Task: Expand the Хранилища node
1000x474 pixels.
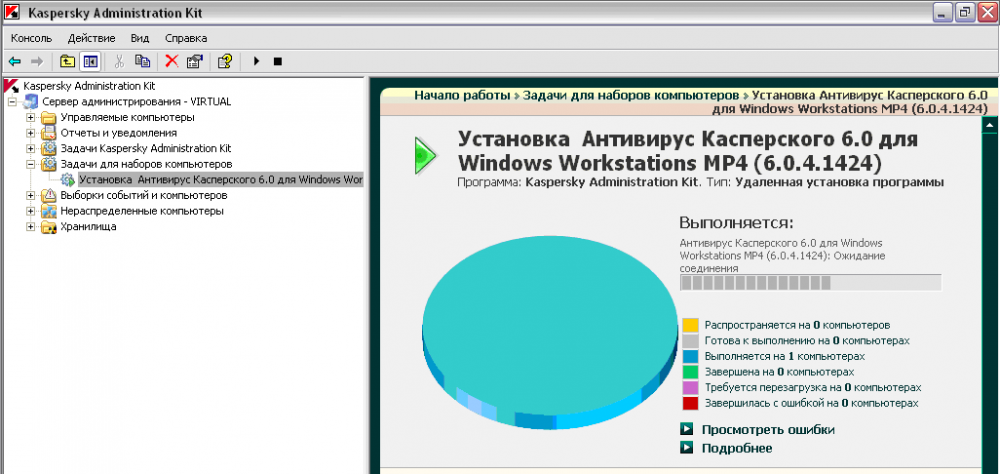Action: (x=31, y=226)
